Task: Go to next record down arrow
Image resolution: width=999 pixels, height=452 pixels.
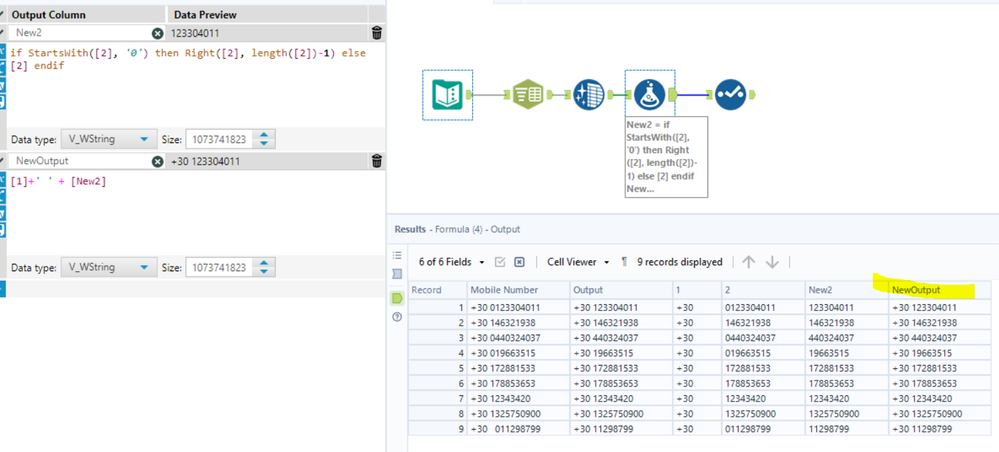Action: pos(772,262)
